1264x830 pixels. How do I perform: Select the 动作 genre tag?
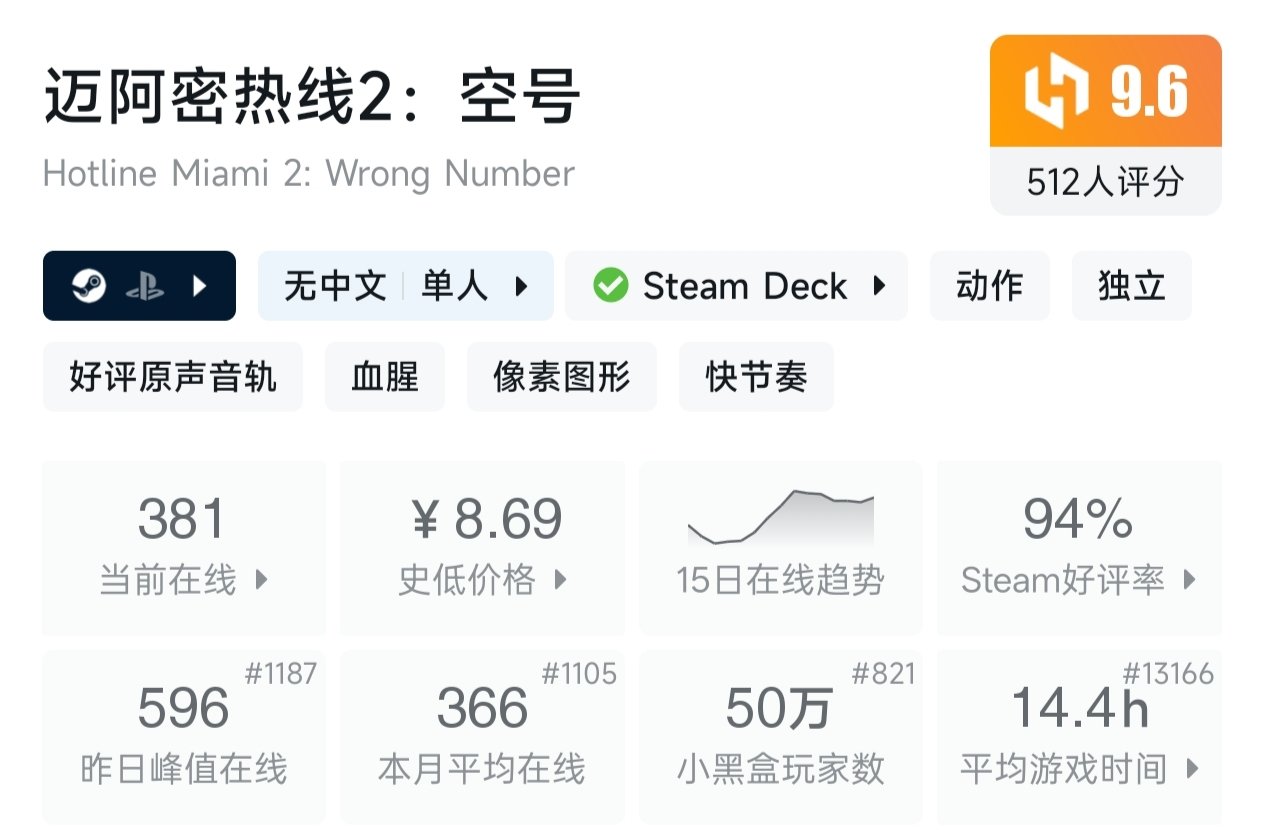click(x=989, y=287)
